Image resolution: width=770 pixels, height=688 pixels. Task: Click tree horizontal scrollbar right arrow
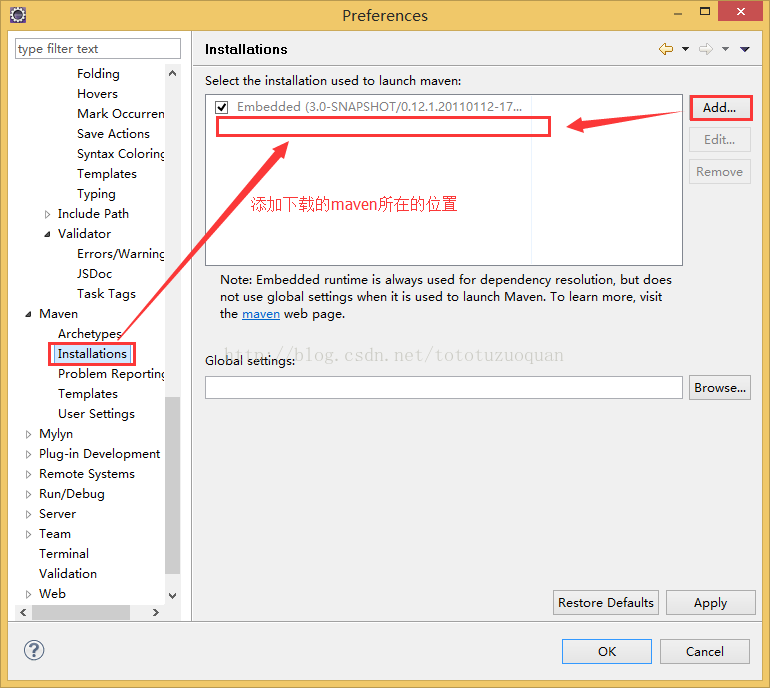click(156, 612)
